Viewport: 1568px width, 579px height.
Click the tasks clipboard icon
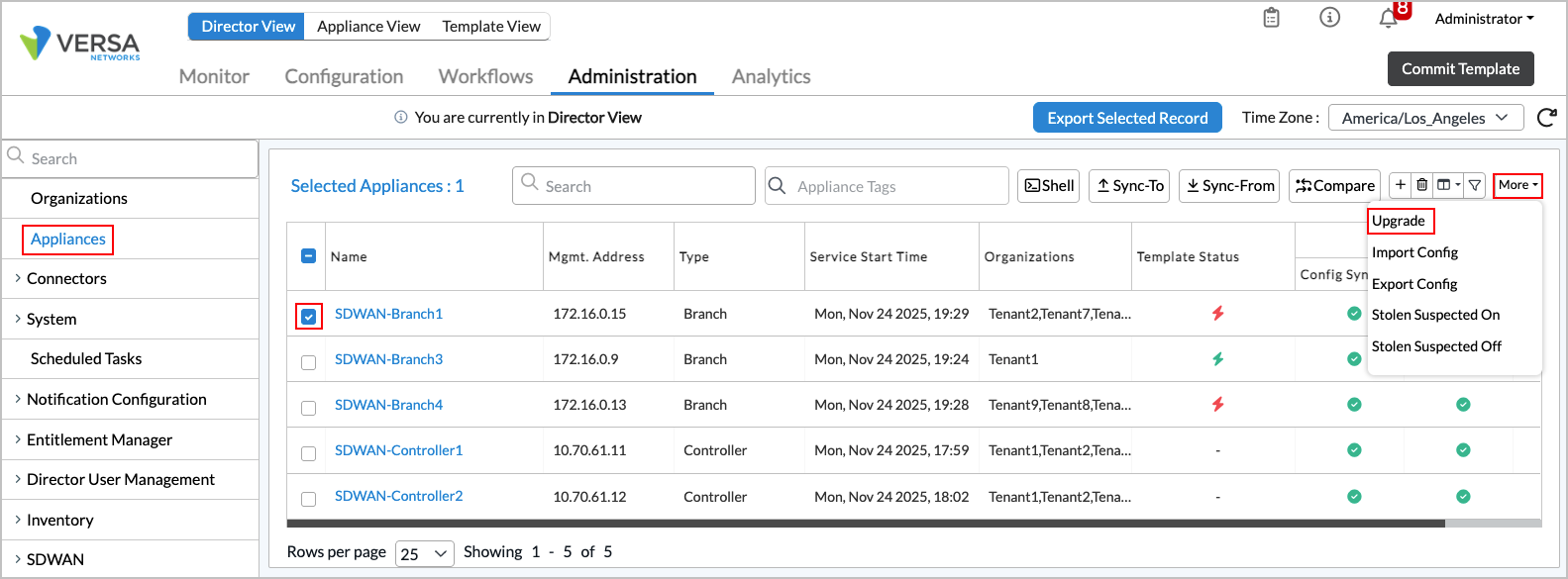pyautogui.click(x=1272, y=18)
